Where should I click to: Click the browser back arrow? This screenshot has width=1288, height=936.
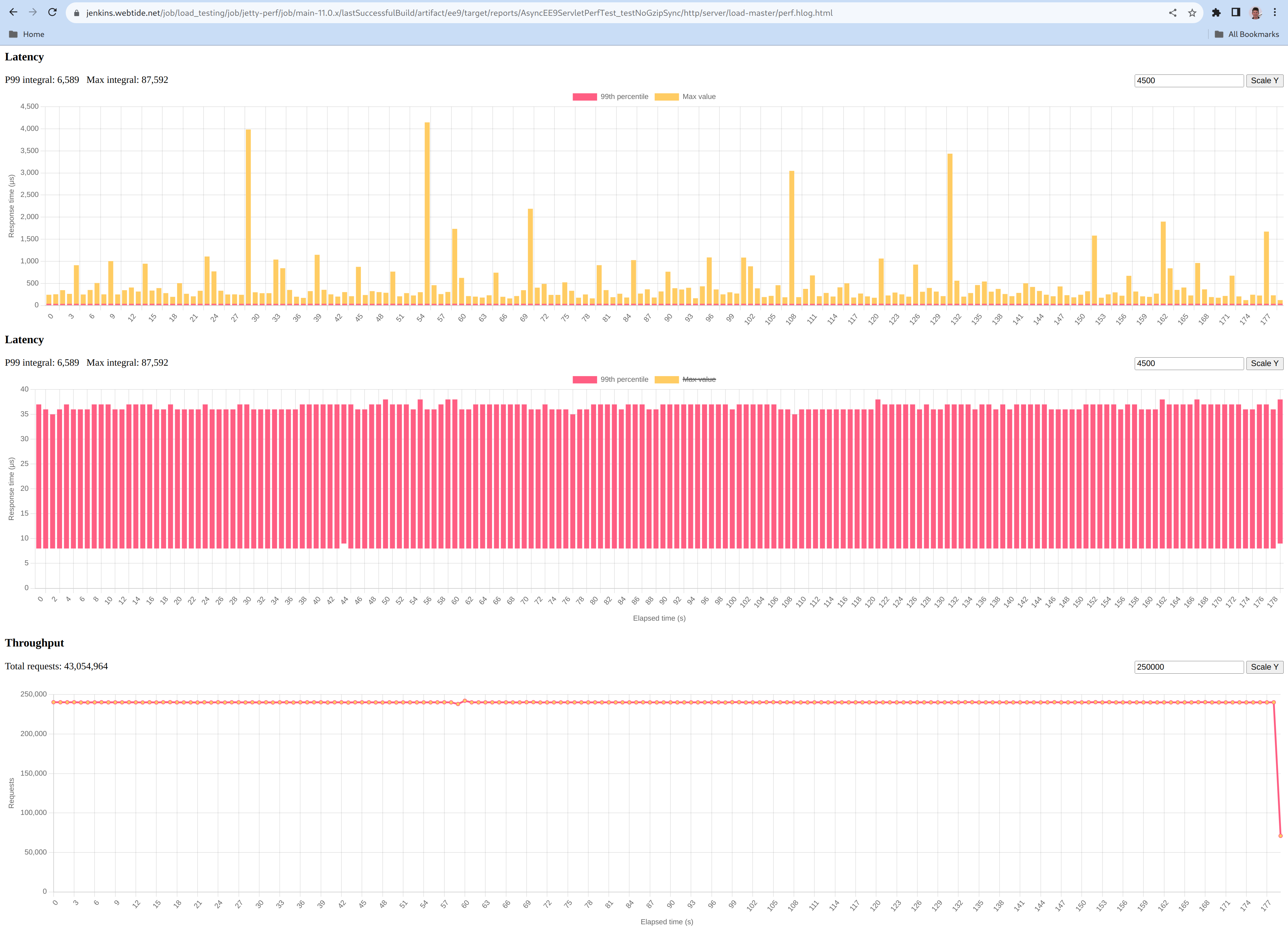[14, 12]
